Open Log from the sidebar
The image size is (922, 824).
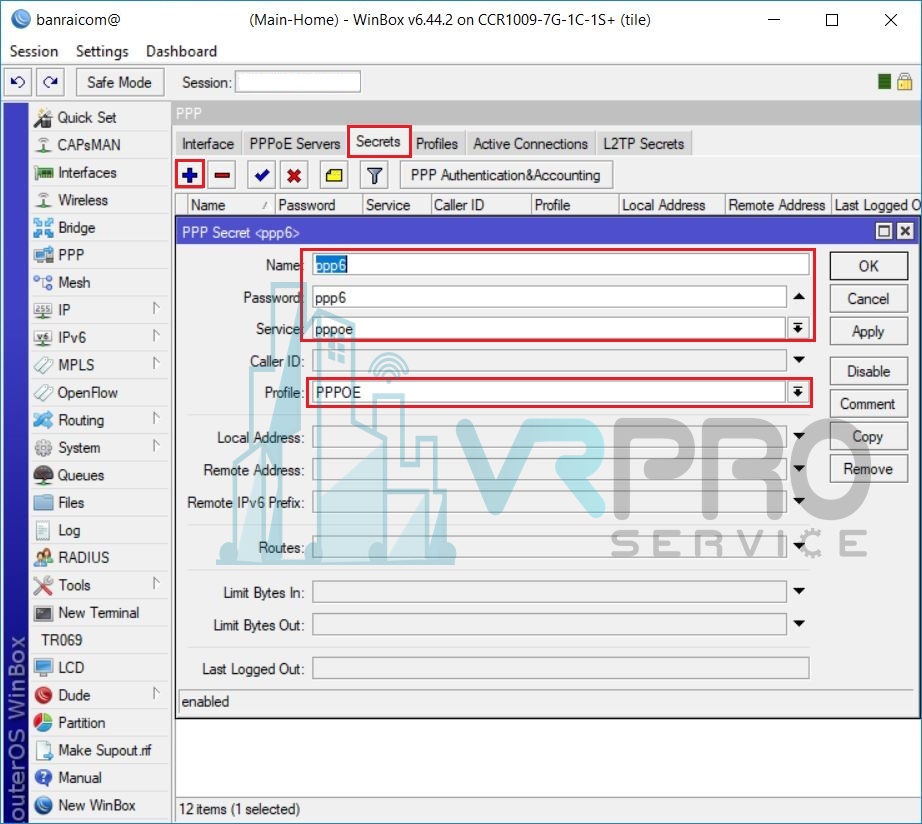point(69,530)
